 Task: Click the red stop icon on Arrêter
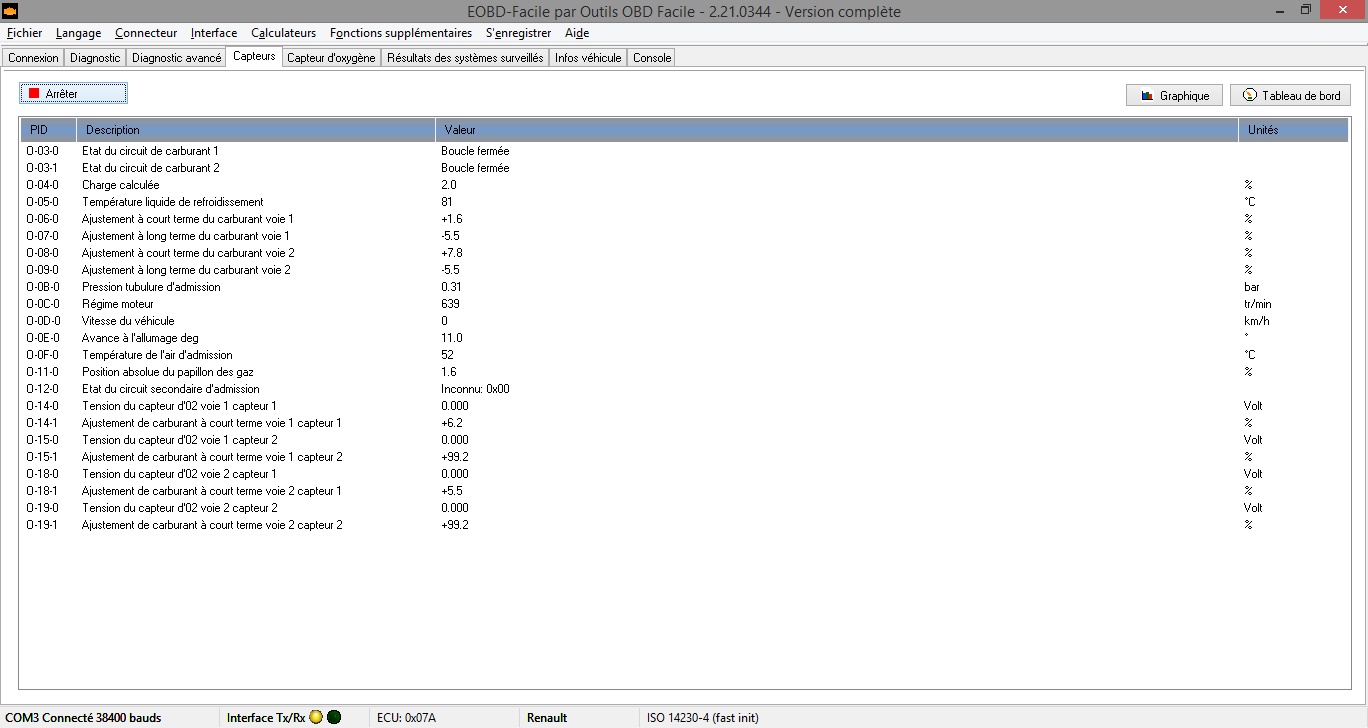[34, 94]
